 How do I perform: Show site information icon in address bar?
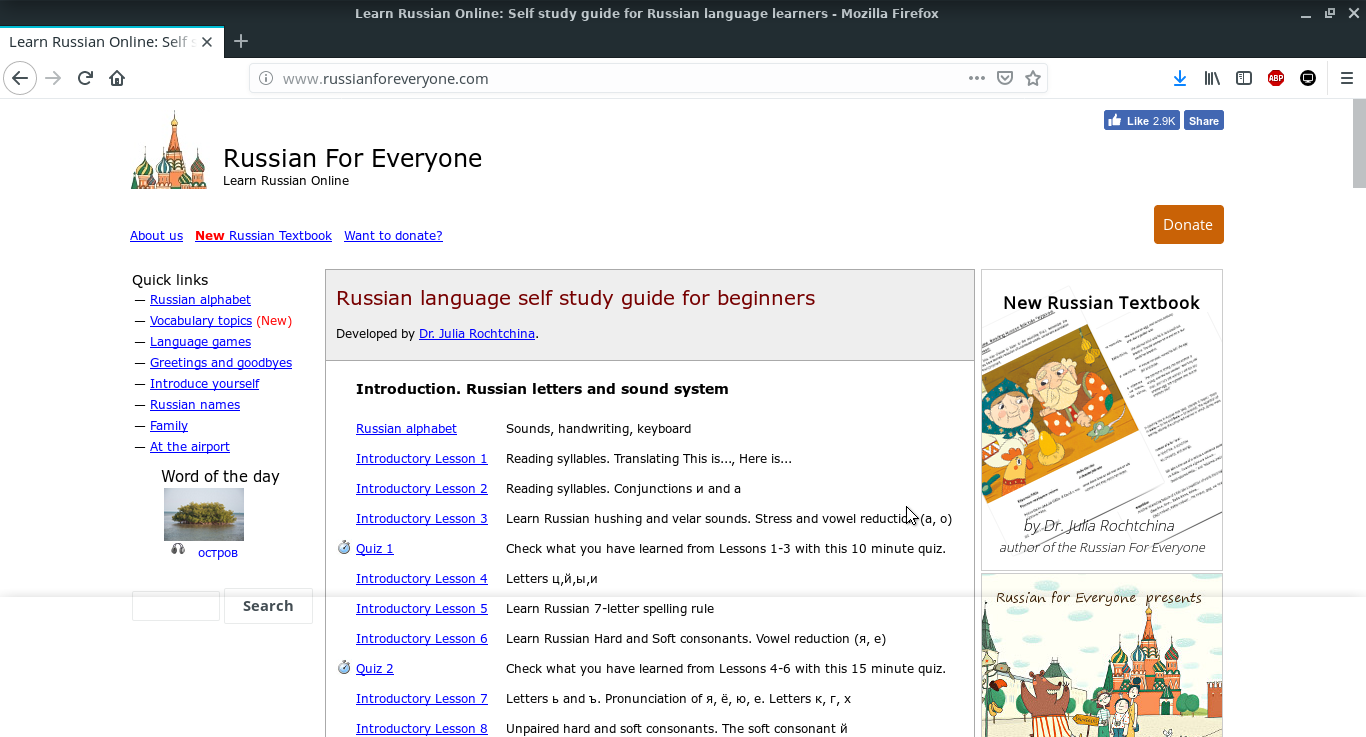[x=266, y=78]
